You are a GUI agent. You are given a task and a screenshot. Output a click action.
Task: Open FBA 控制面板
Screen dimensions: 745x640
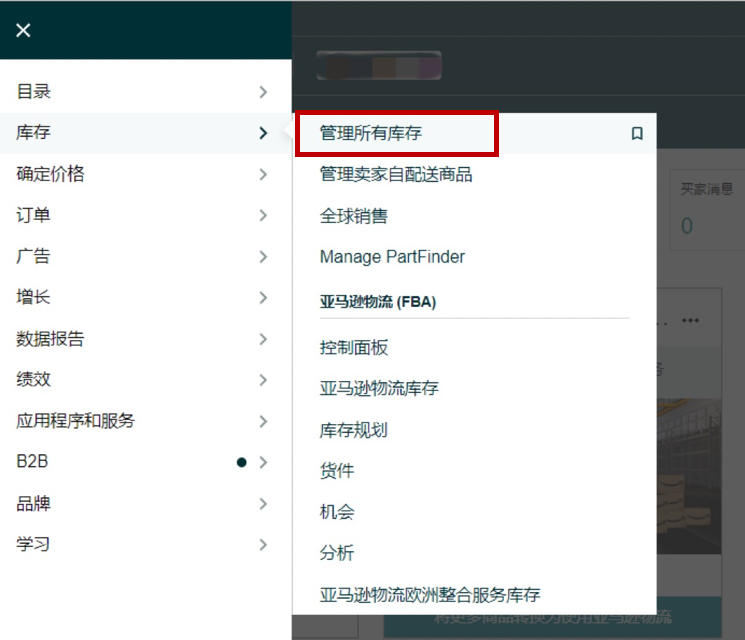tap(354, 348)
